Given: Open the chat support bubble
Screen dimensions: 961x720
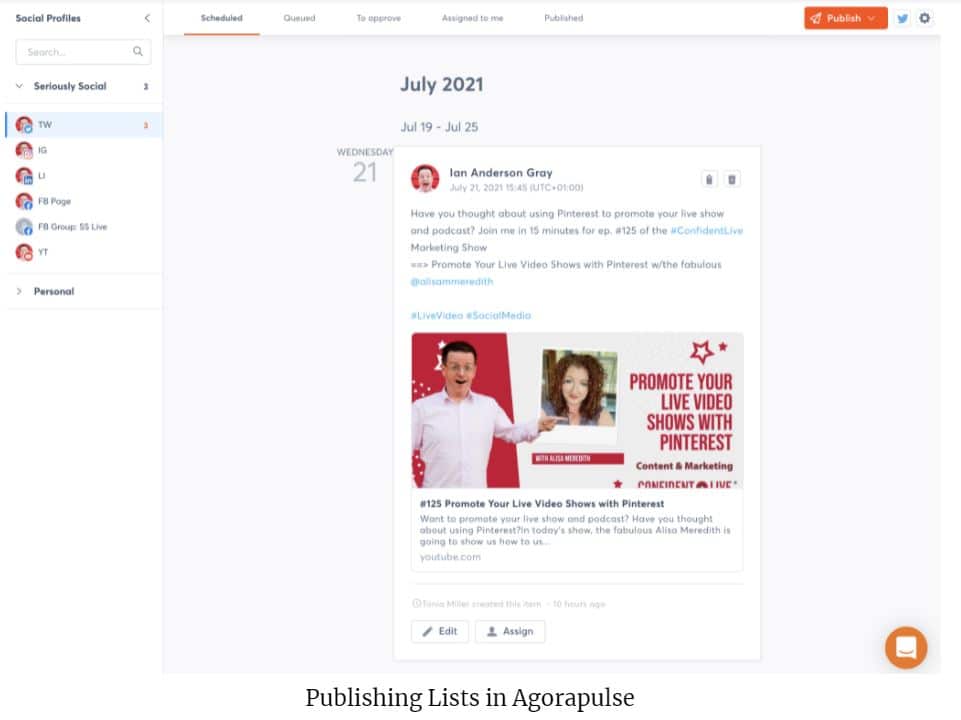Looking at the screenshot, I should click(906, 647).
